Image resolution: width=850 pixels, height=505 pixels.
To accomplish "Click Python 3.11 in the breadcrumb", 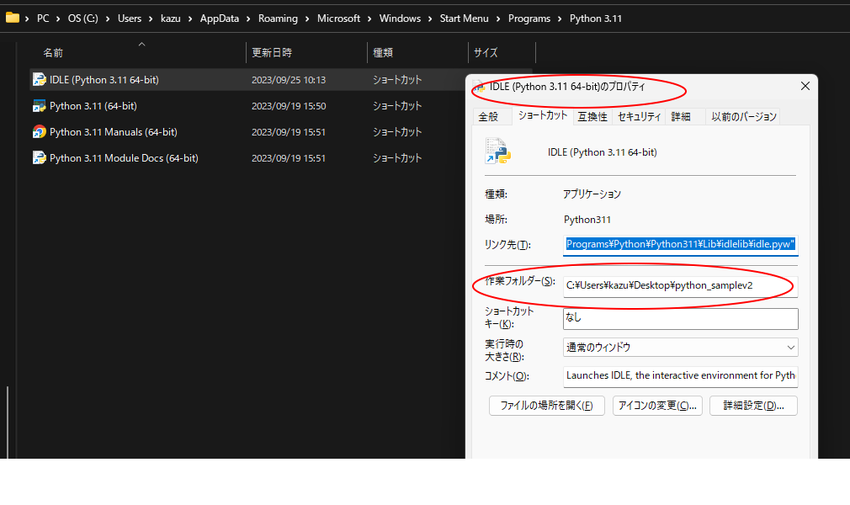I will [x=595, y=18].
